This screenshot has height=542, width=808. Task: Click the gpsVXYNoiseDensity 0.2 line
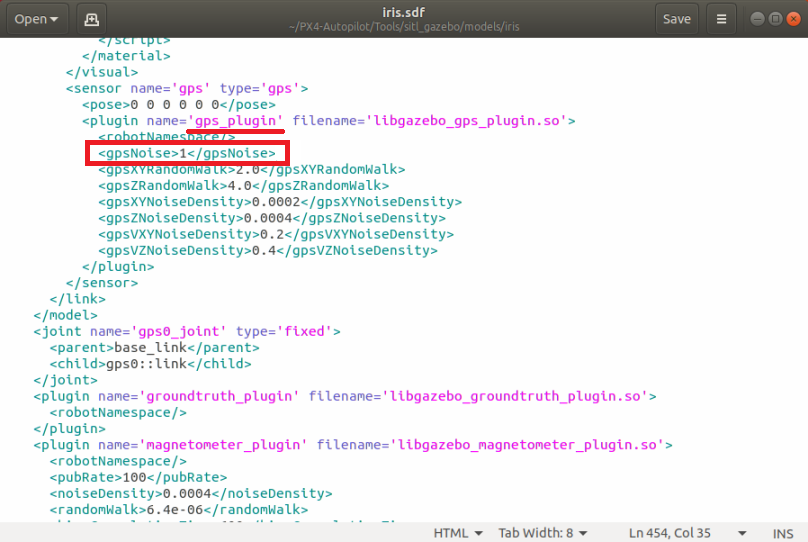pos(276,234)
